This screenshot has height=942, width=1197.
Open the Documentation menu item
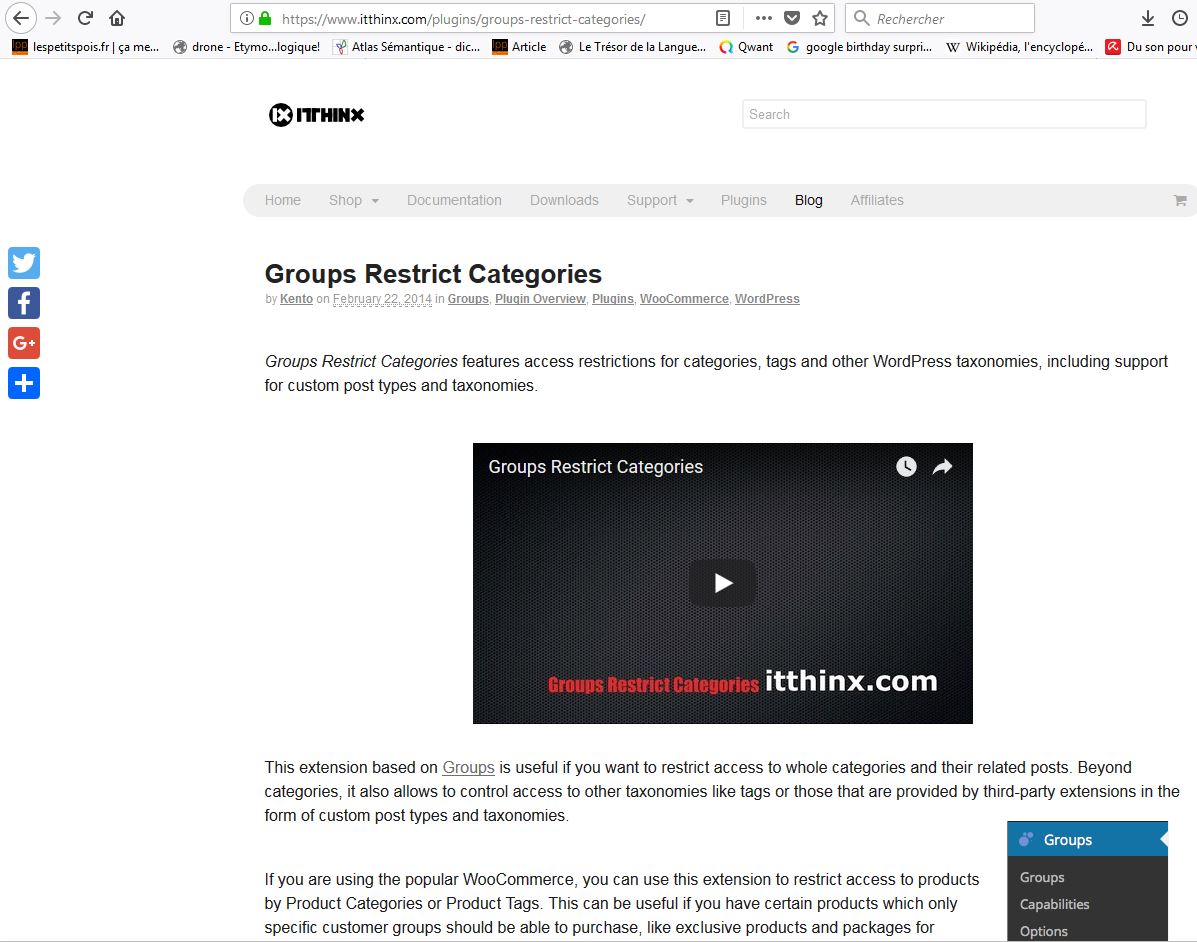454,200
